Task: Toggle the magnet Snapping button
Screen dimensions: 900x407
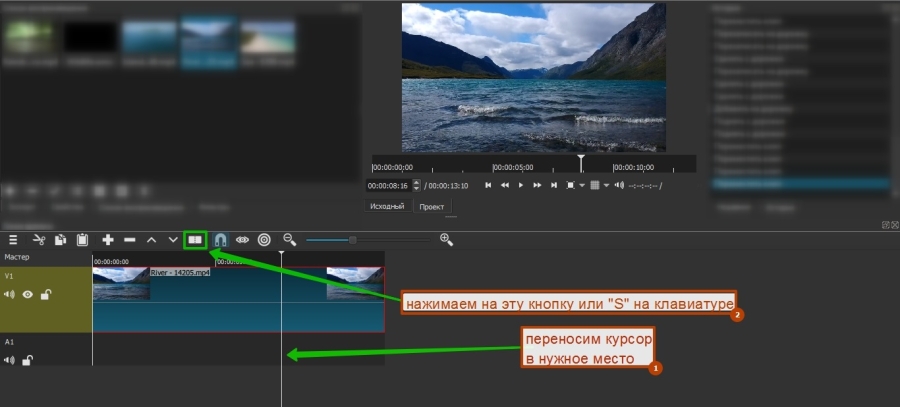Action: 220,240
